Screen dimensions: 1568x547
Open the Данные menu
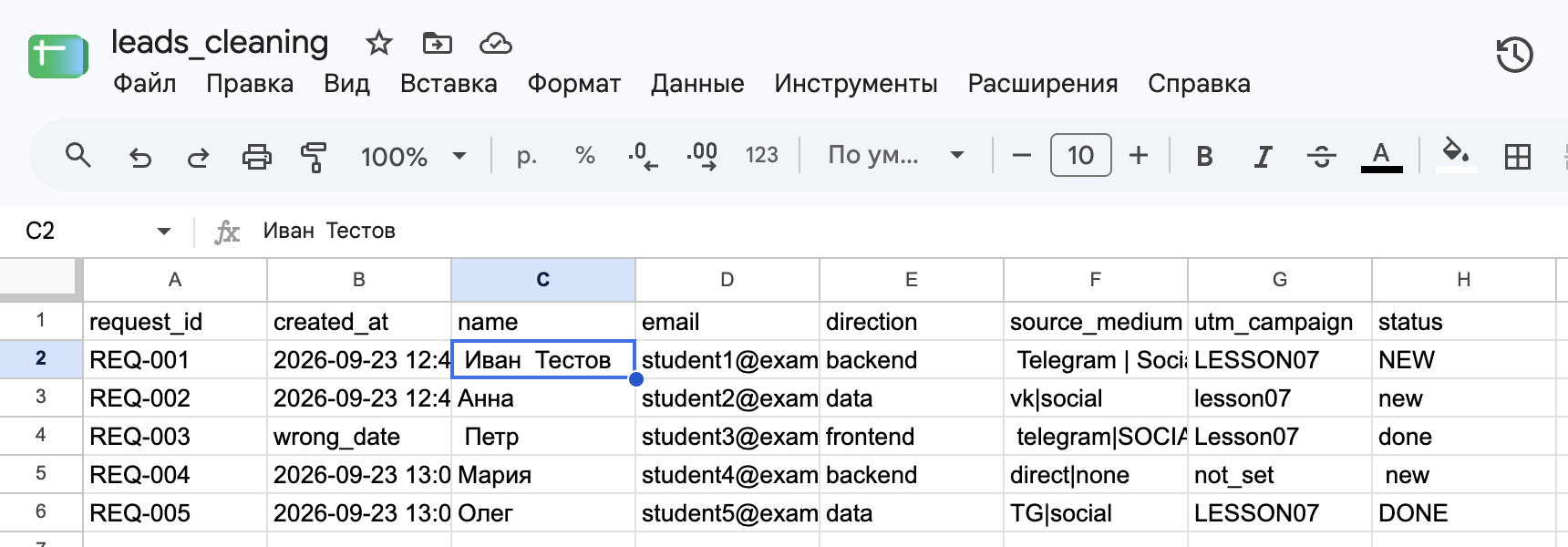pyautogui.click(x=697, y=84)
